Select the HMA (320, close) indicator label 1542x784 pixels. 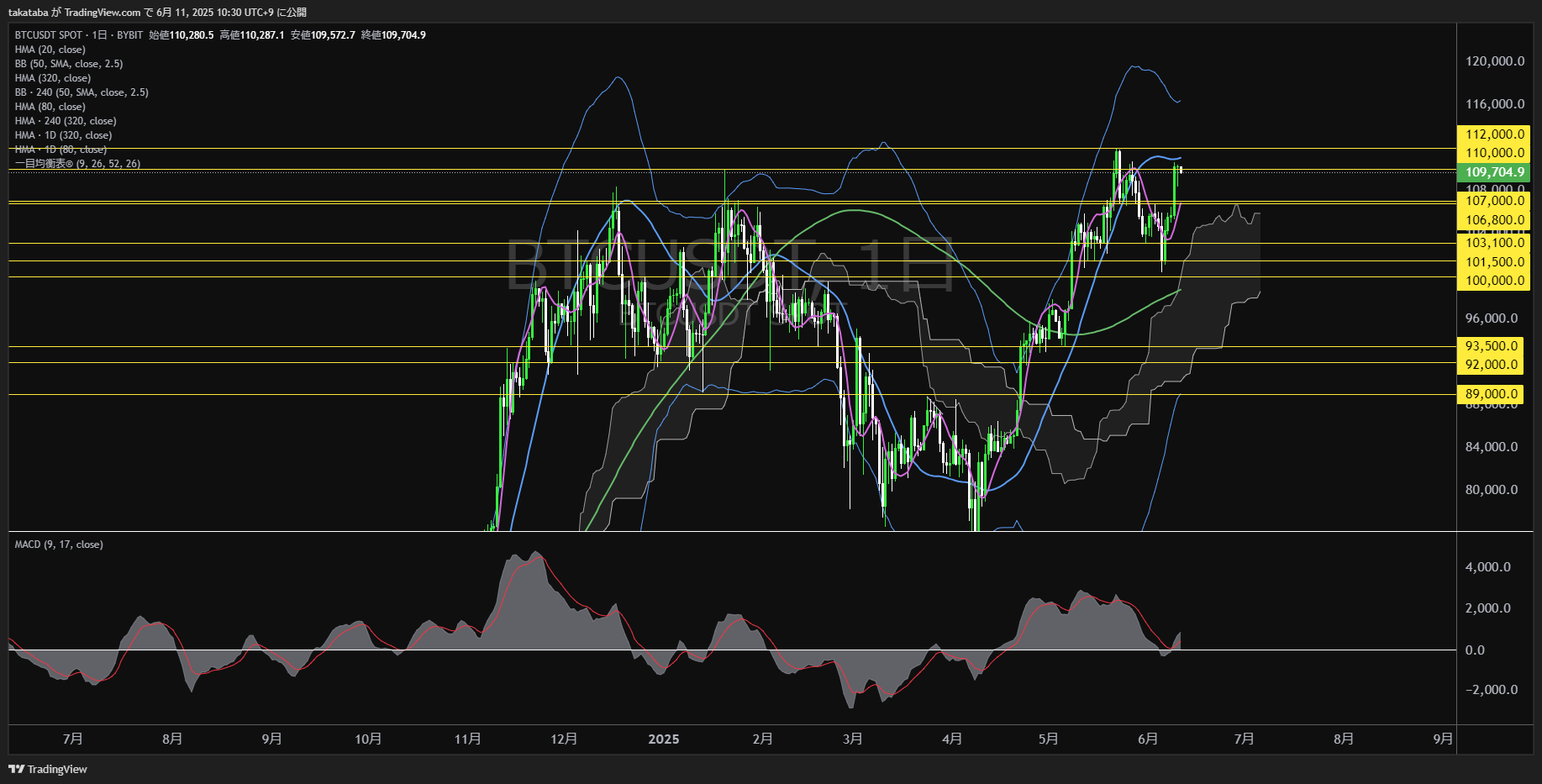pyautogui.click(x=53, y=78)
